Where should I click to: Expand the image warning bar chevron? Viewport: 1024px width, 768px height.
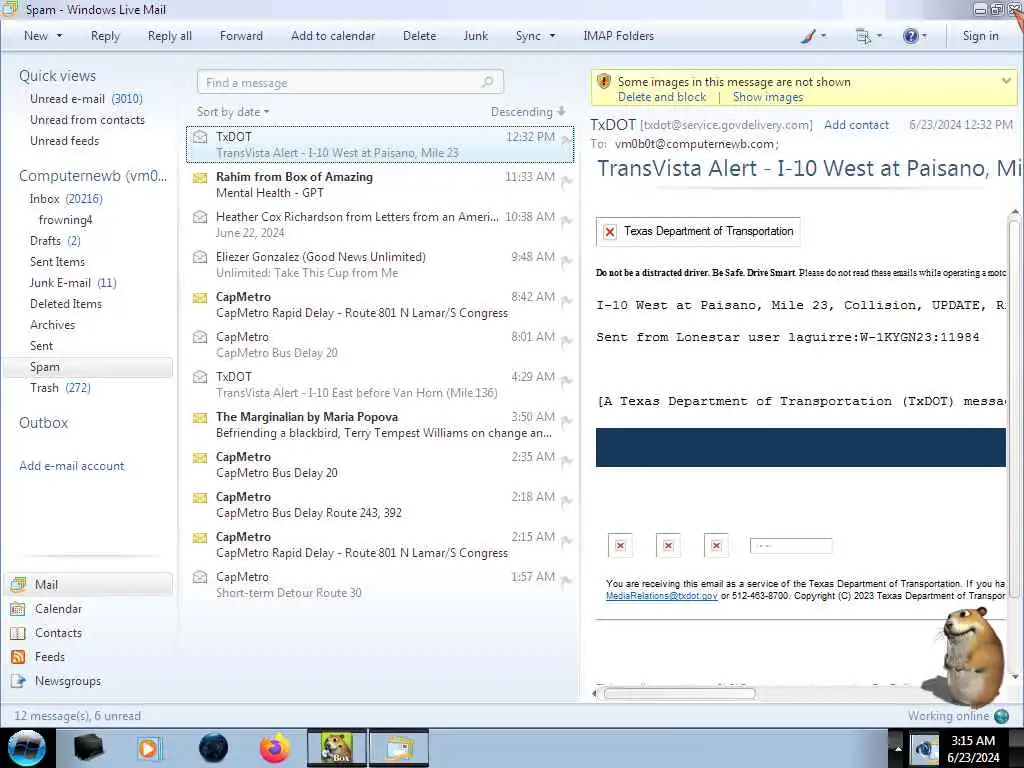pos(1006,81)
